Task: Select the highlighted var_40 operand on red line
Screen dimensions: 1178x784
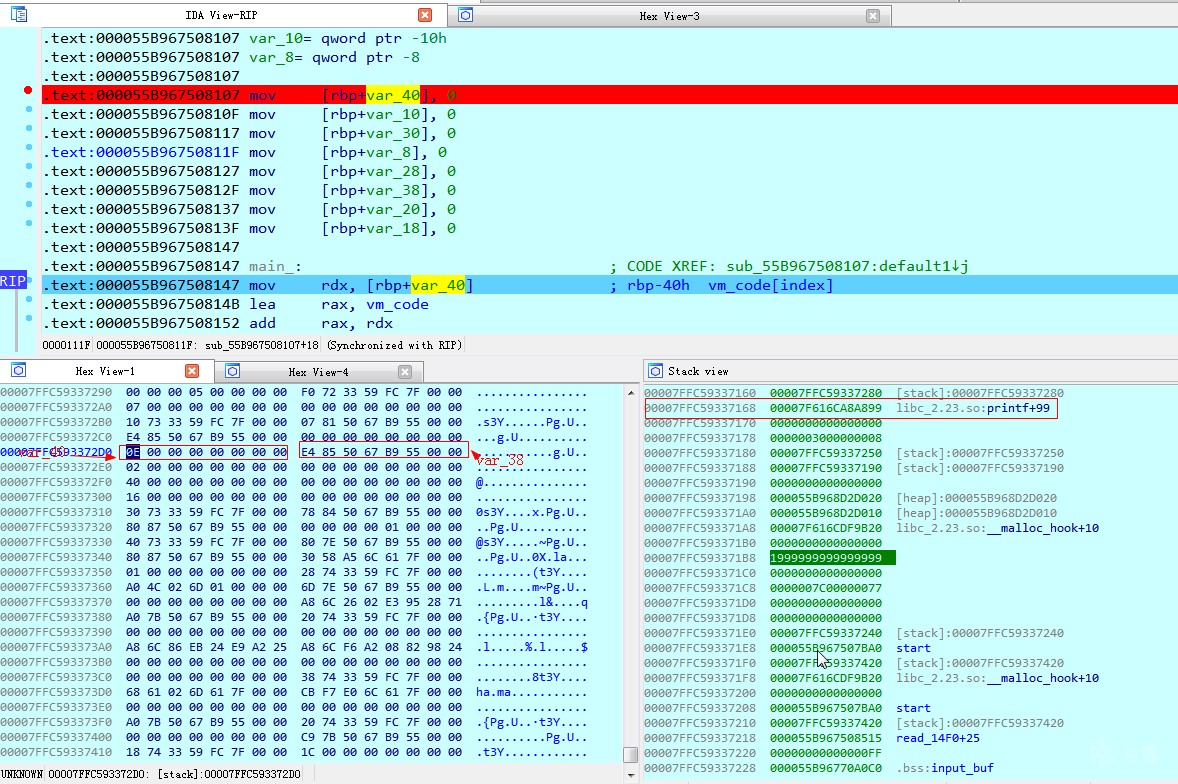Action: (x=393, y=95)
